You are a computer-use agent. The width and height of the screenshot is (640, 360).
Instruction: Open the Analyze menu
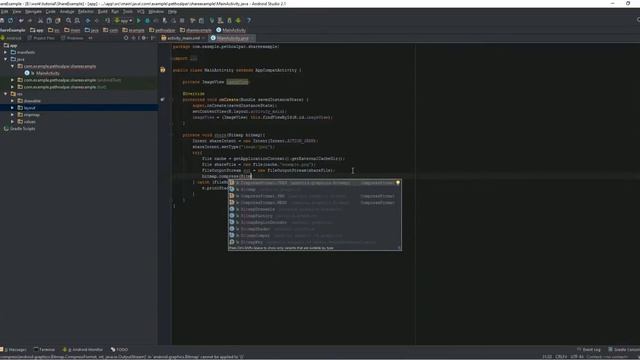[x=67, y=12]
